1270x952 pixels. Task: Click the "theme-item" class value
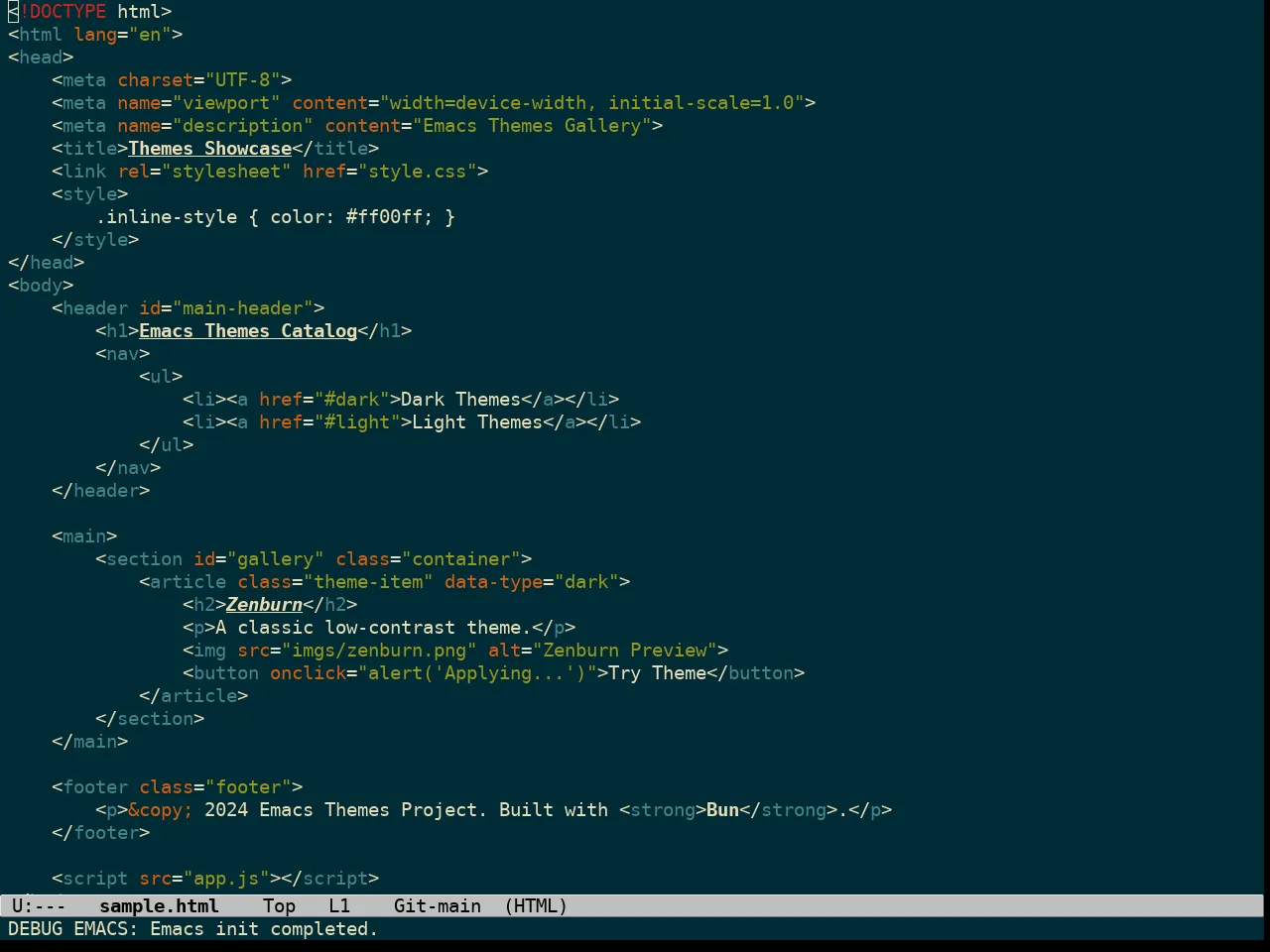point(368,581)
